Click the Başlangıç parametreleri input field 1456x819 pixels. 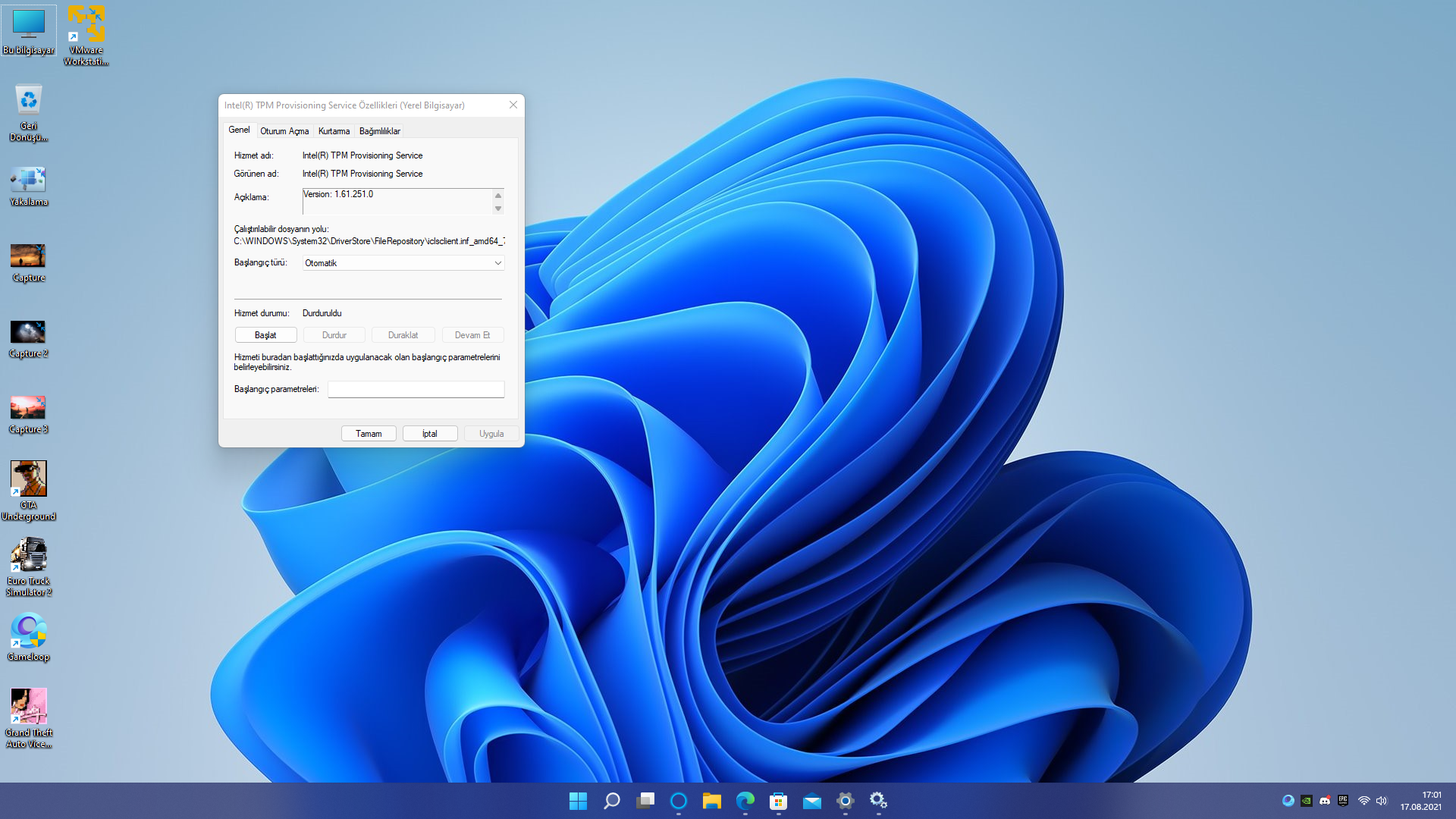[416, 389]
